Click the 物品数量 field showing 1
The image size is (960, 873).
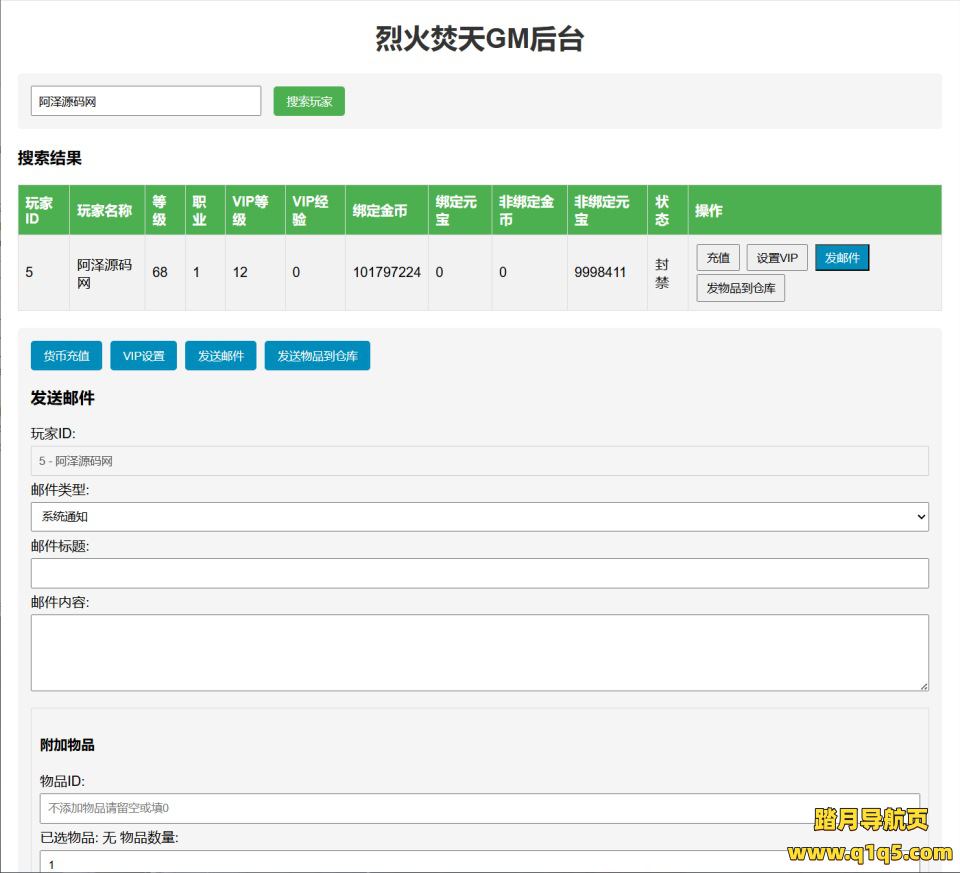(480, 862)
